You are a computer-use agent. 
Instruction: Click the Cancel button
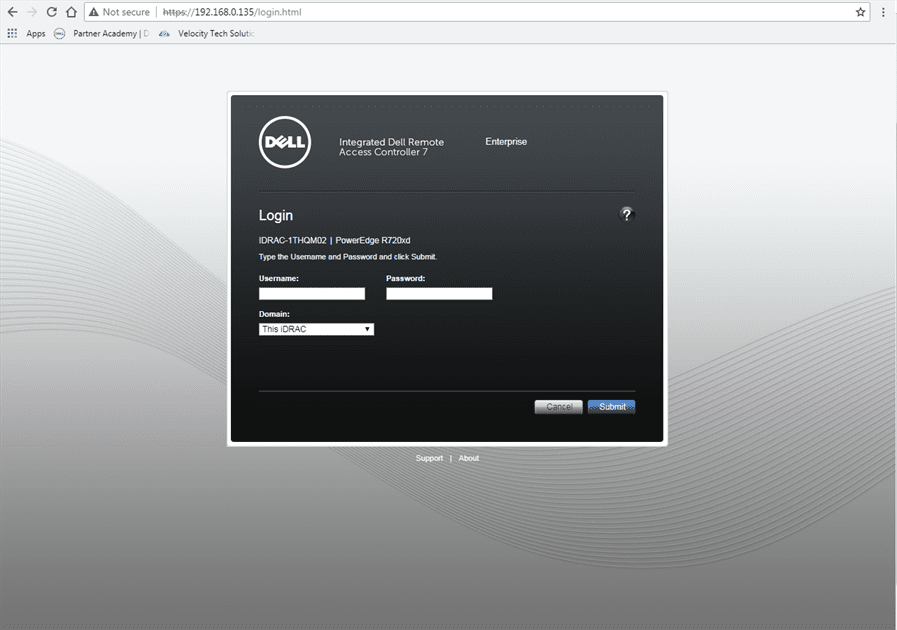[558, 407]
